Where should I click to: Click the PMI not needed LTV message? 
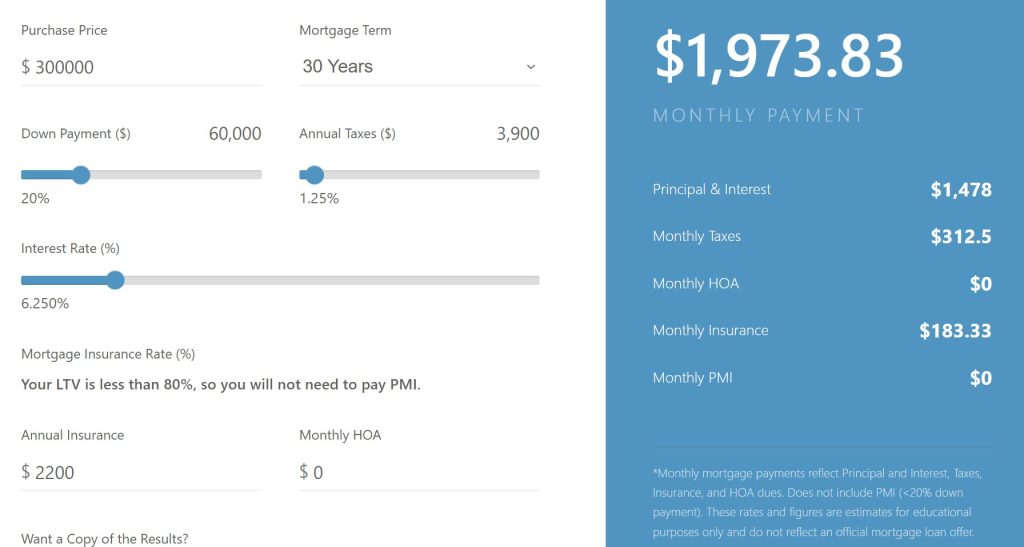[x=221, y=384]
